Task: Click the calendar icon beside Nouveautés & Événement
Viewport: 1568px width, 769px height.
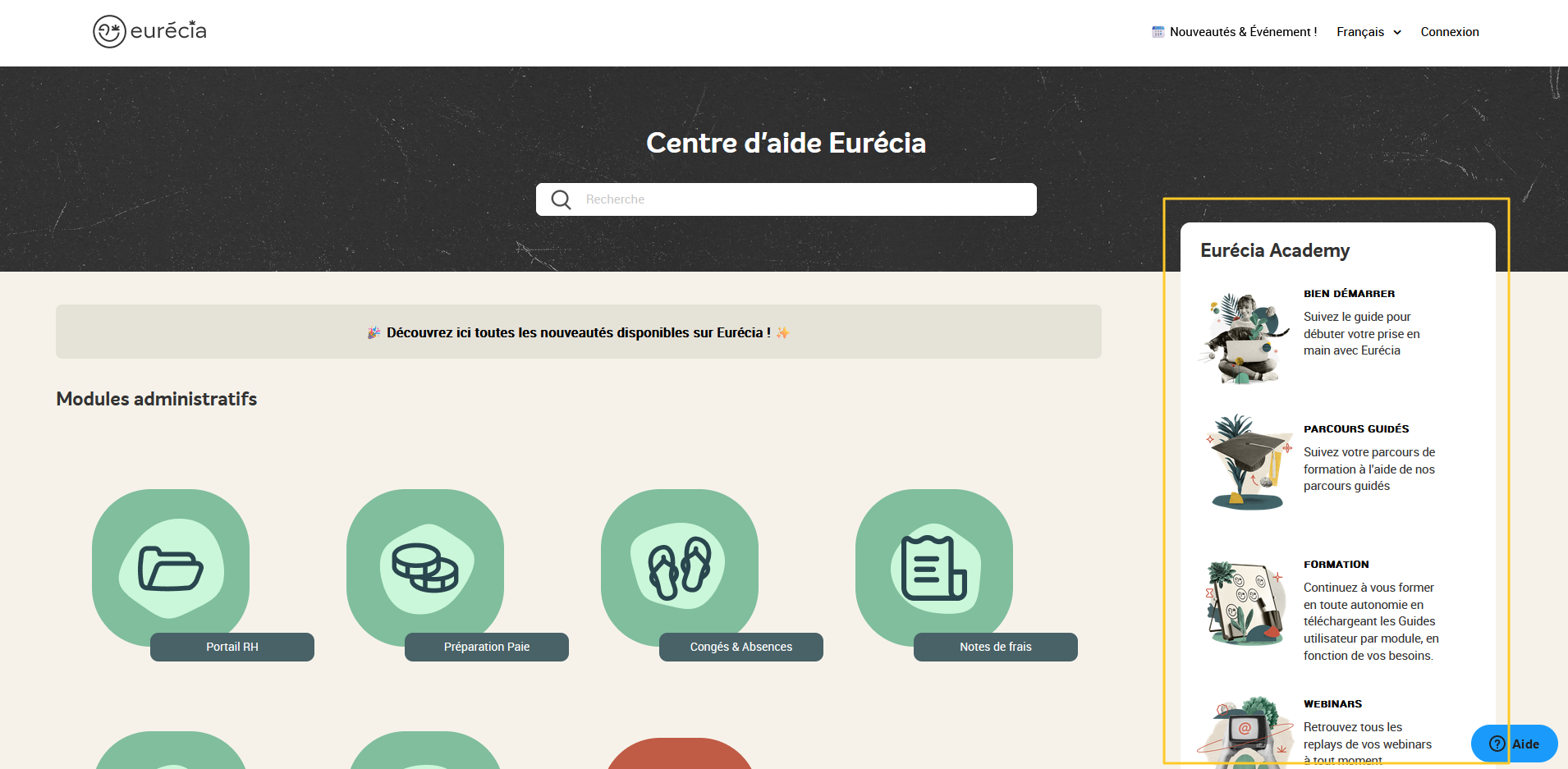Action: point(1158,32)
